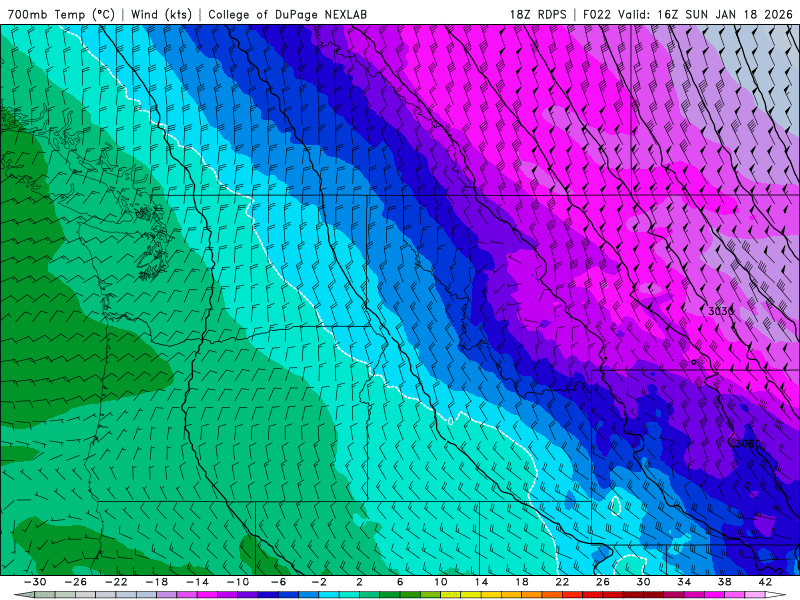Select the 38 color scale label
Screen dimensions: 800x600
pyautogui.click(x=724, y=582)
